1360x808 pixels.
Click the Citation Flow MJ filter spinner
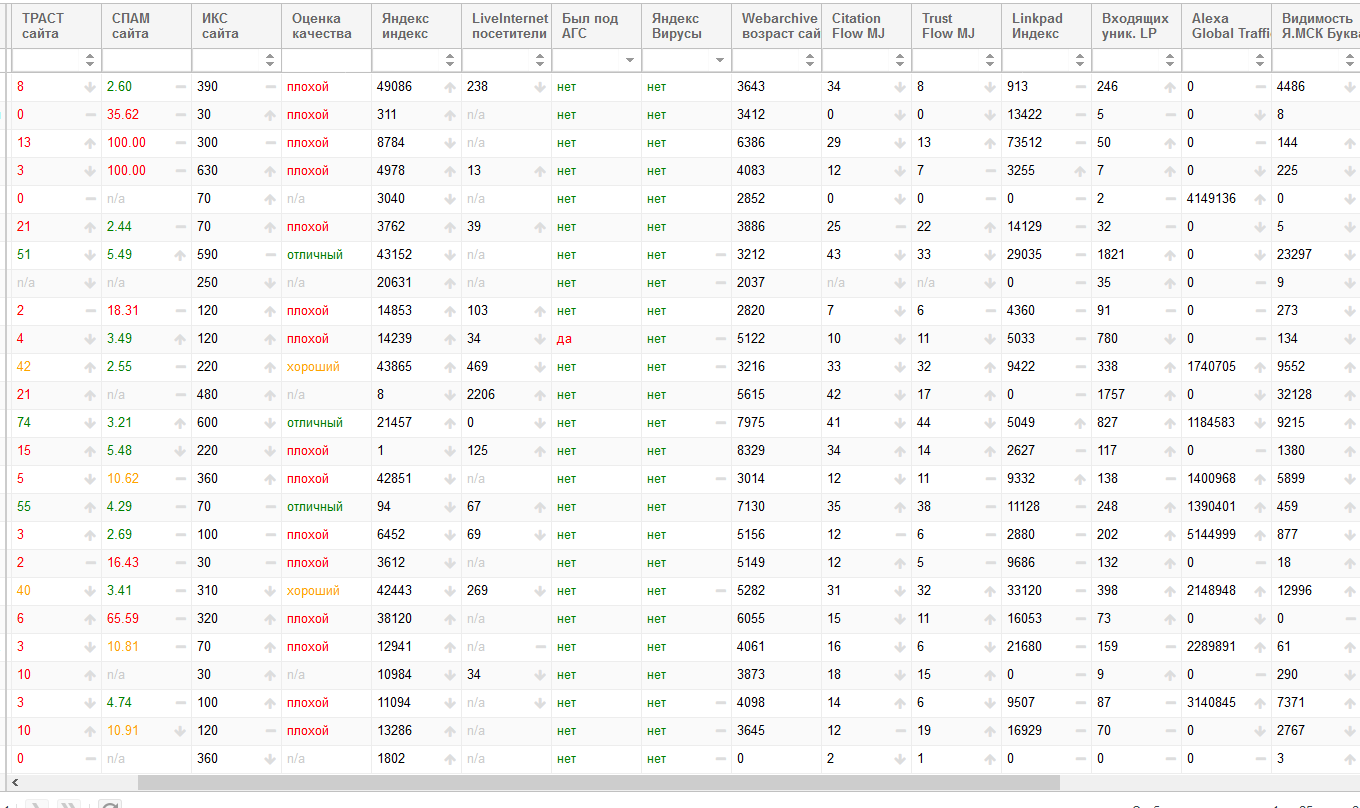pos(900,61)
